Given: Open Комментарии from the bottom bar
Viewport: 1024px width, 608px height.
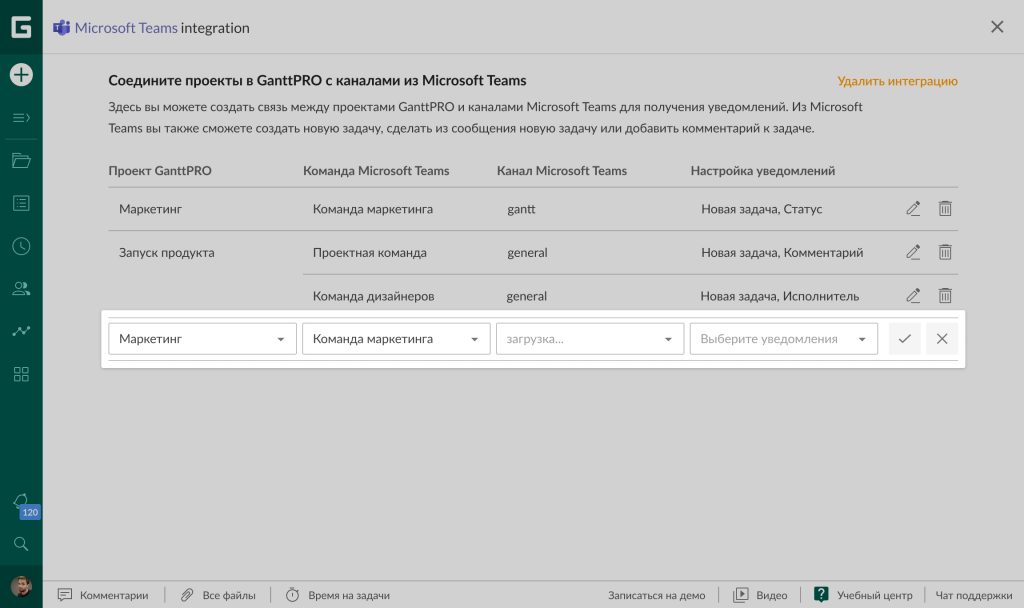Looking at the screenshot, I should (x=103, y=595).
